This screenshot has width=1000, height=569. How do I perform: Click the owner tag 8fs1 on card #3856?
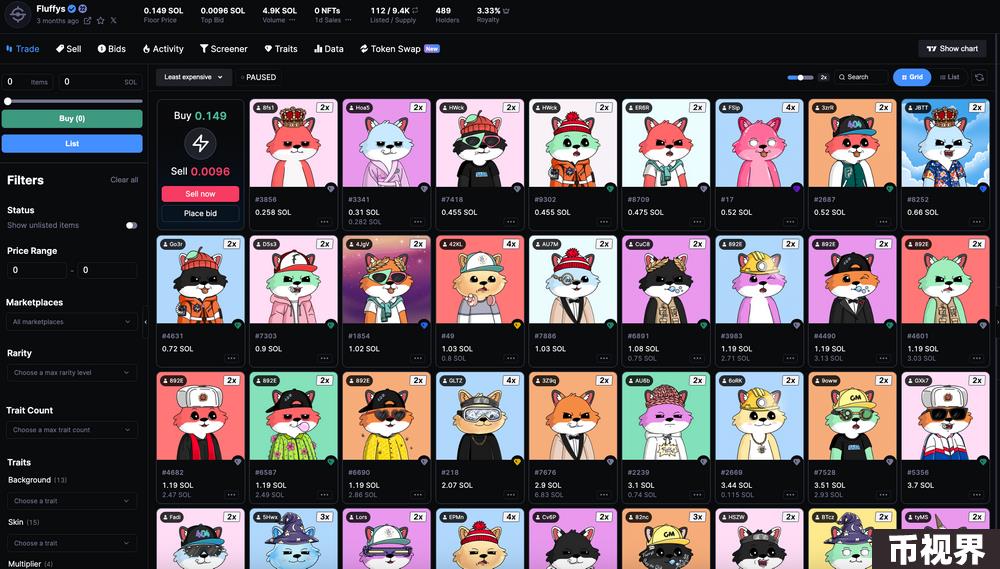click(x=264, y=108)
